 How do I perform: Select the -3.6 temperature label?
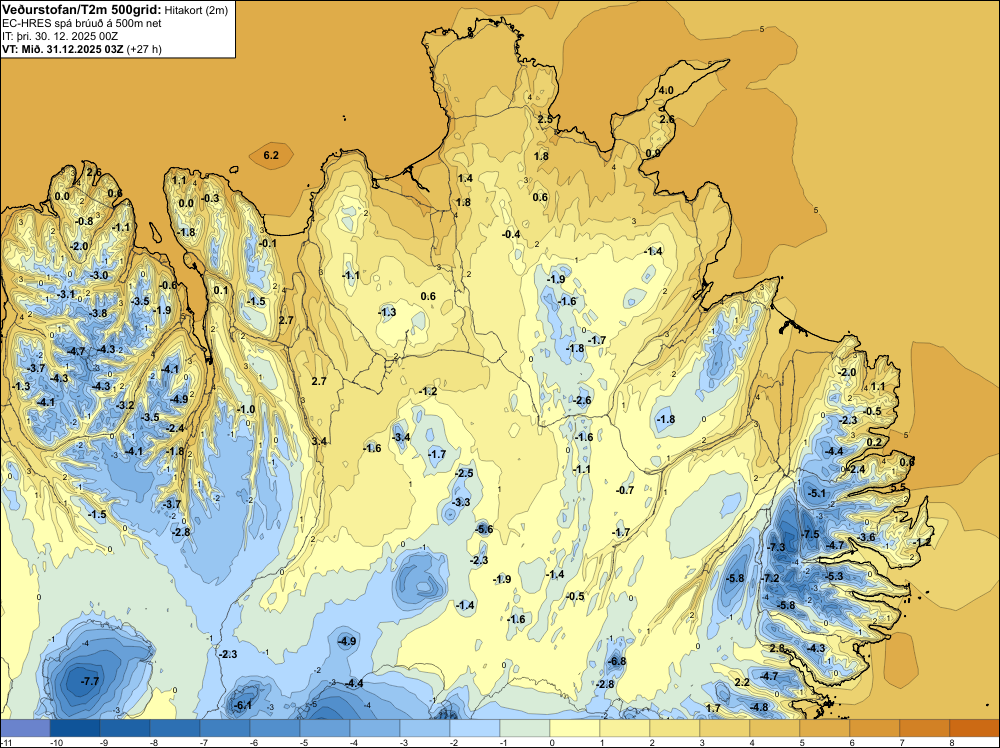[x=867, y=538]
